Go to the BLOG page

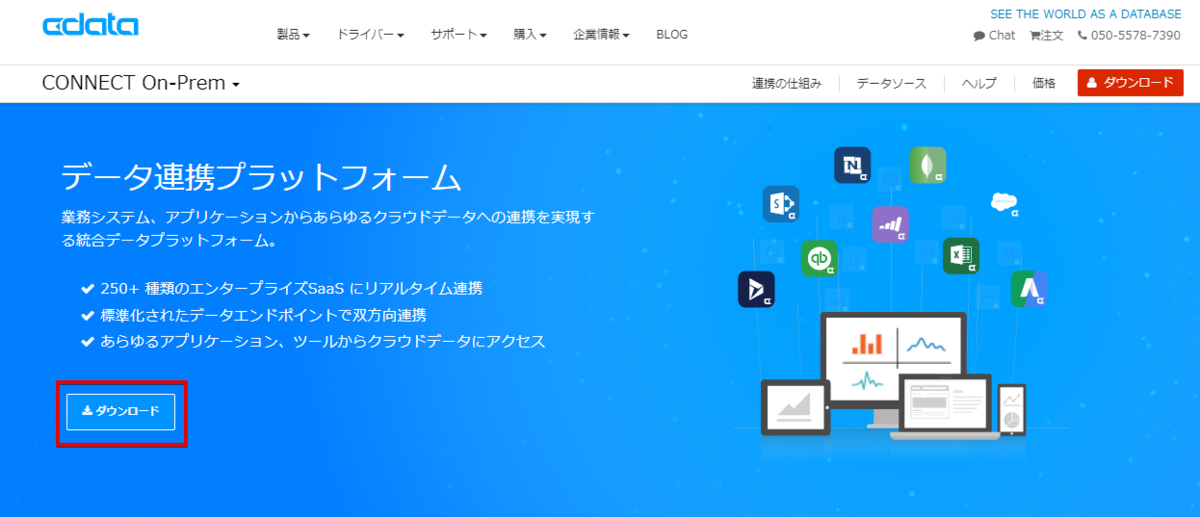pos(672,34)
